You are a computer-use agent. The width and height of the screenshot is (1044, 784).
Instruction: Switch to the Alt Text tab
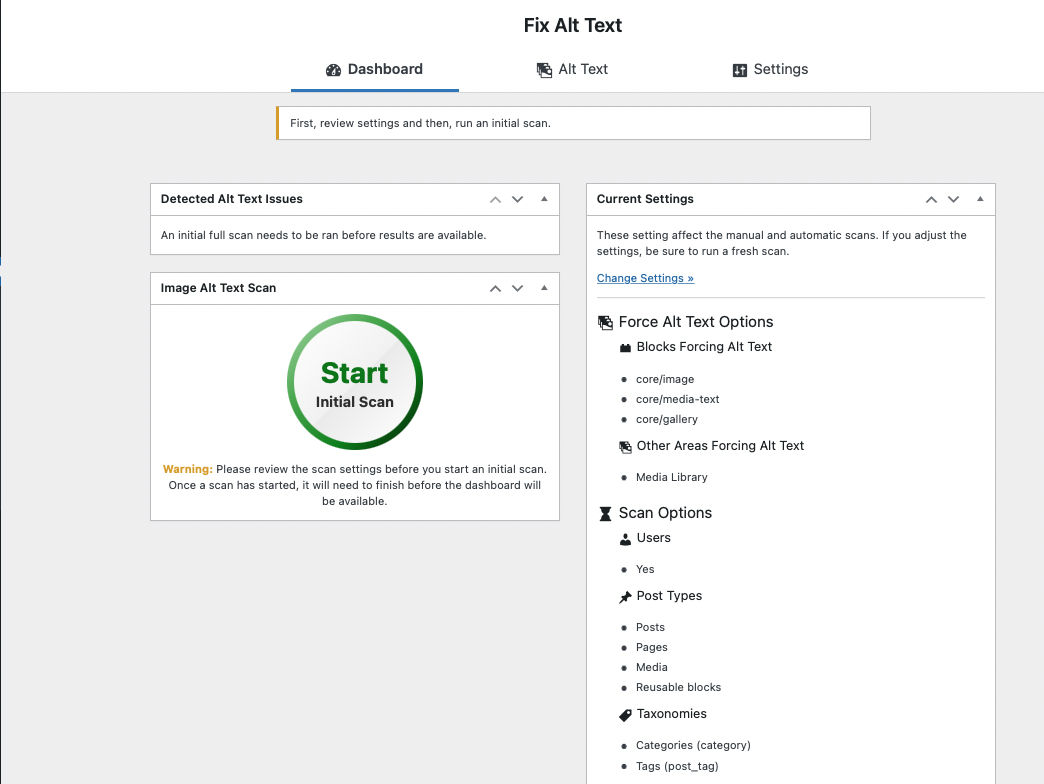[572, 70]
